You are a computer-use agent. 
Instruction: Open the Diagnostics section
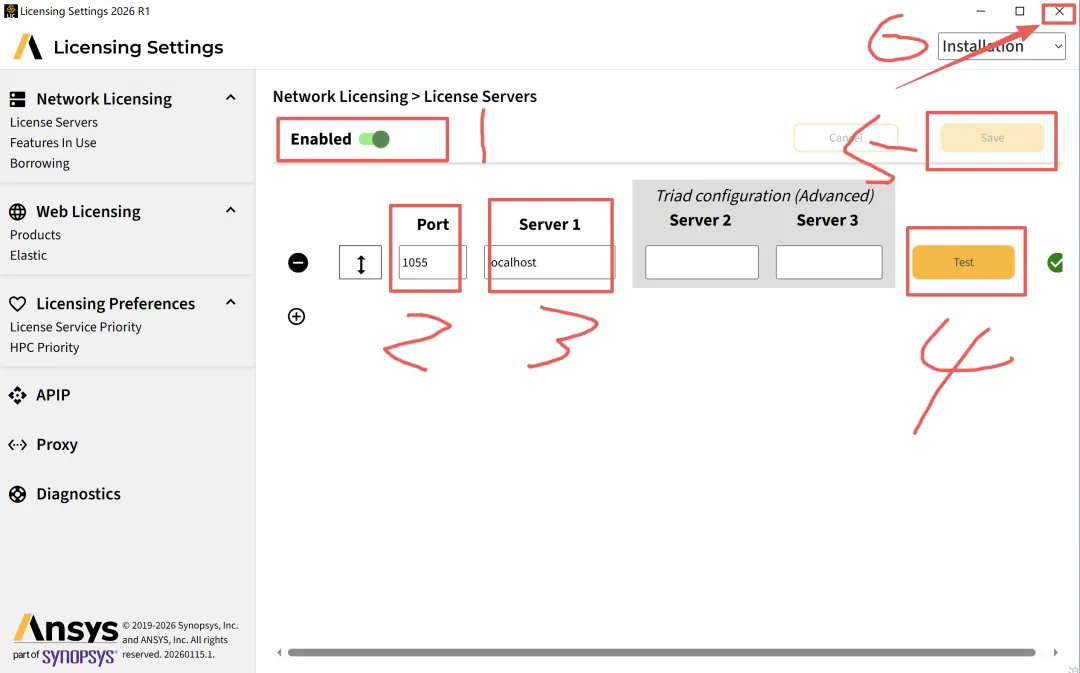pos(79,494)
